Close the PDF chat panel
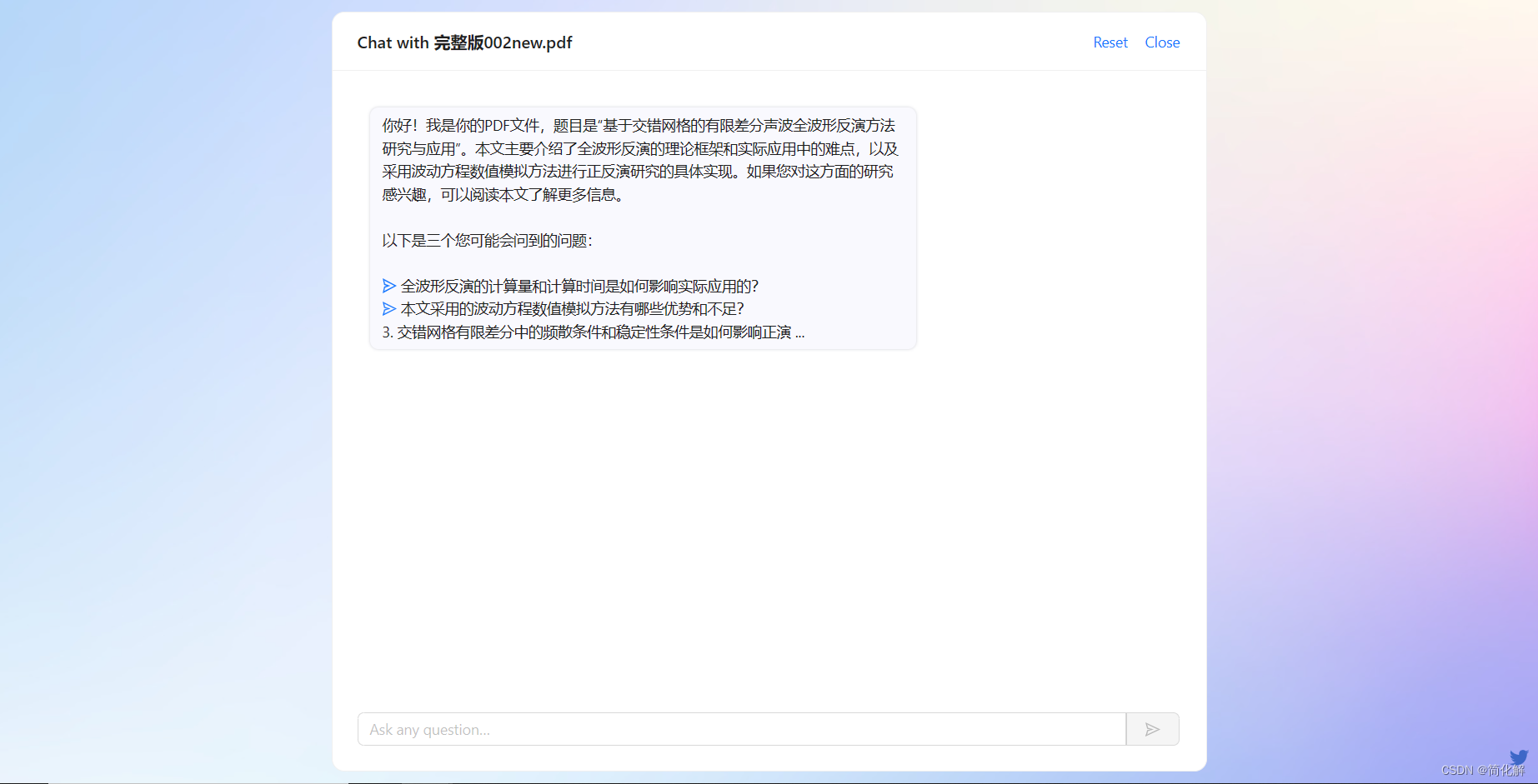Image resolution: width=1538 pixels, height=784 pixels. [x=1162, y=42]
